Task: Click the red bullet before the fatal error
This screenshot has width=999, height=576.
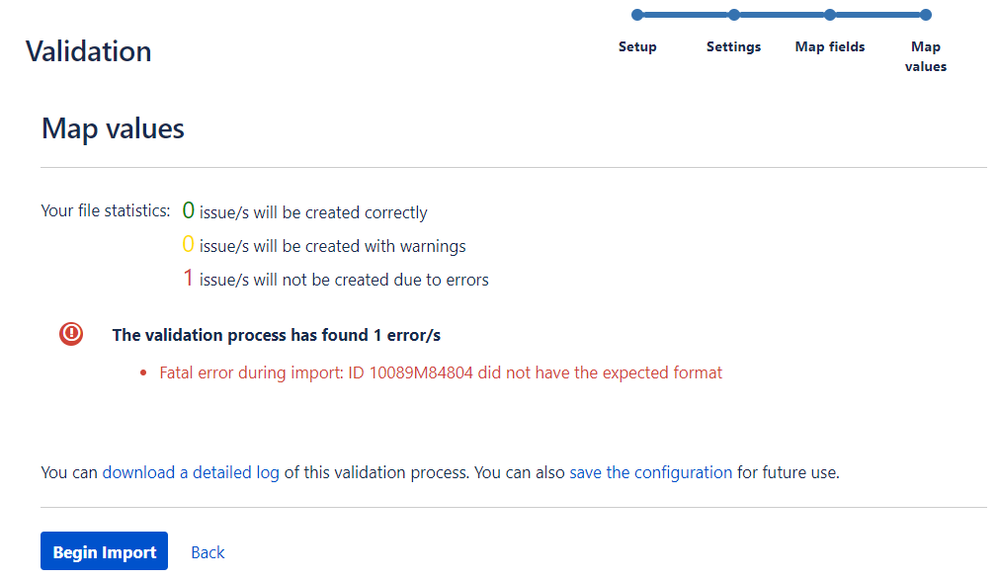Action: [x=143, y=373]
